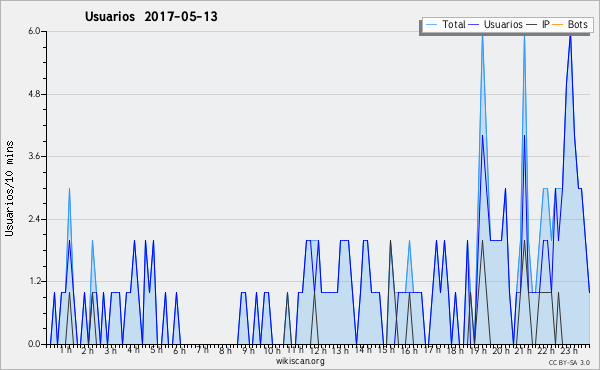Click the '20 h' x-axis label
The height and width of the screenshot is (370, 600).
501,351
